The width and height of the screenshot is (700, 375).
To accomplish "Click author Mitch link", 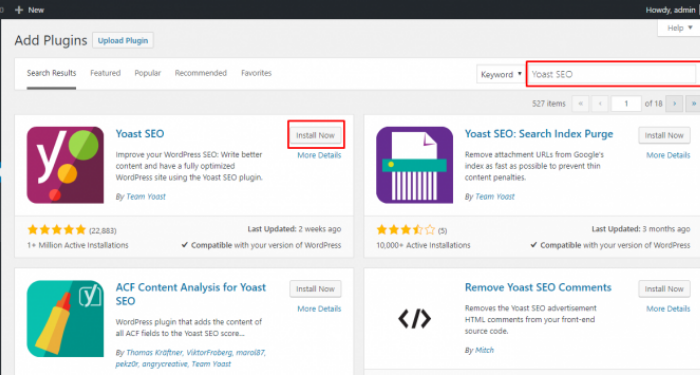I will pyautogui.click(x=485, y=350).
